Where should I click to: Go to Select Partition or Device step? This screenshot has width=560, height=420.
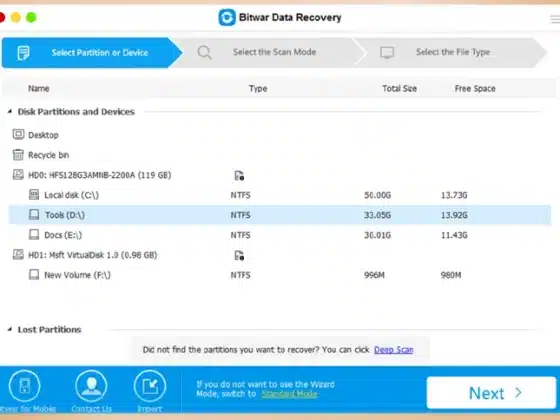coord(92,52)
